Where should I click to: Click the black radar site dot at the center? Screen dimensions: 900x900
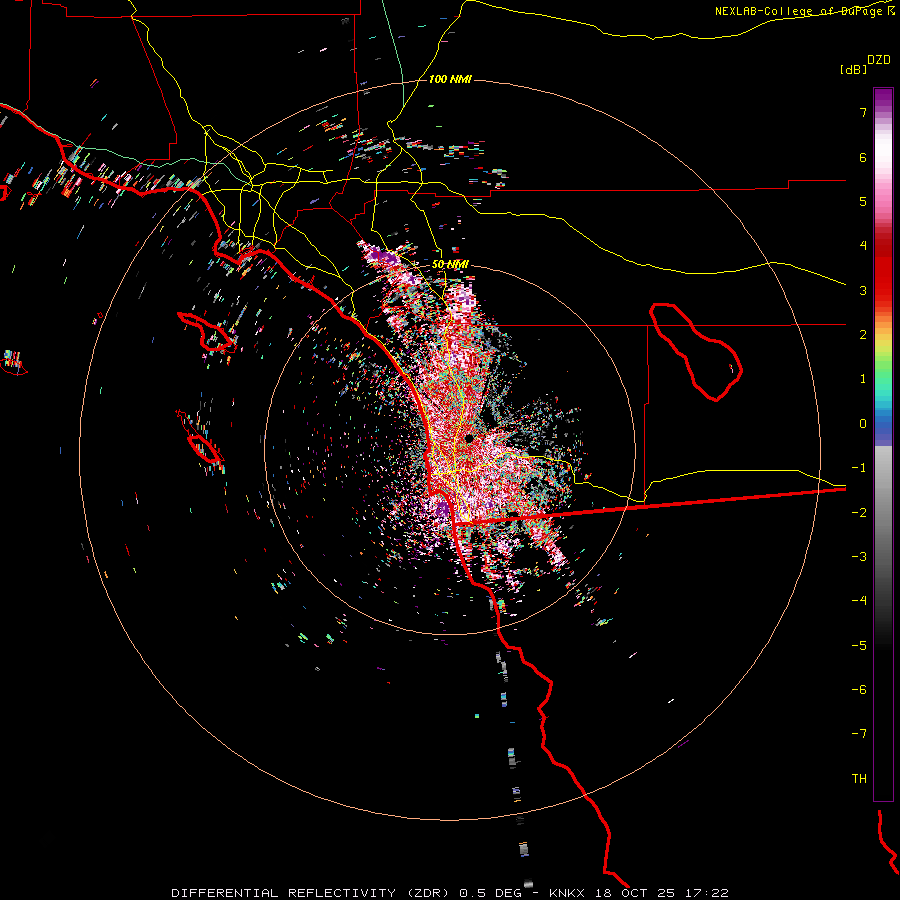point(469,439)
